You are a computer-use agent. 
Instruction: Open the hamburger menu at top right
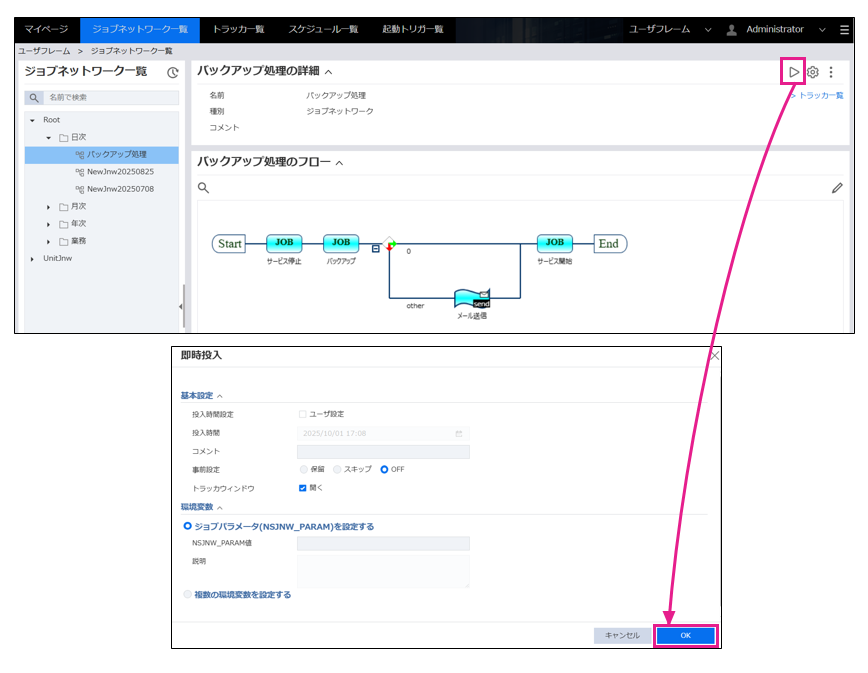point(845,30)
